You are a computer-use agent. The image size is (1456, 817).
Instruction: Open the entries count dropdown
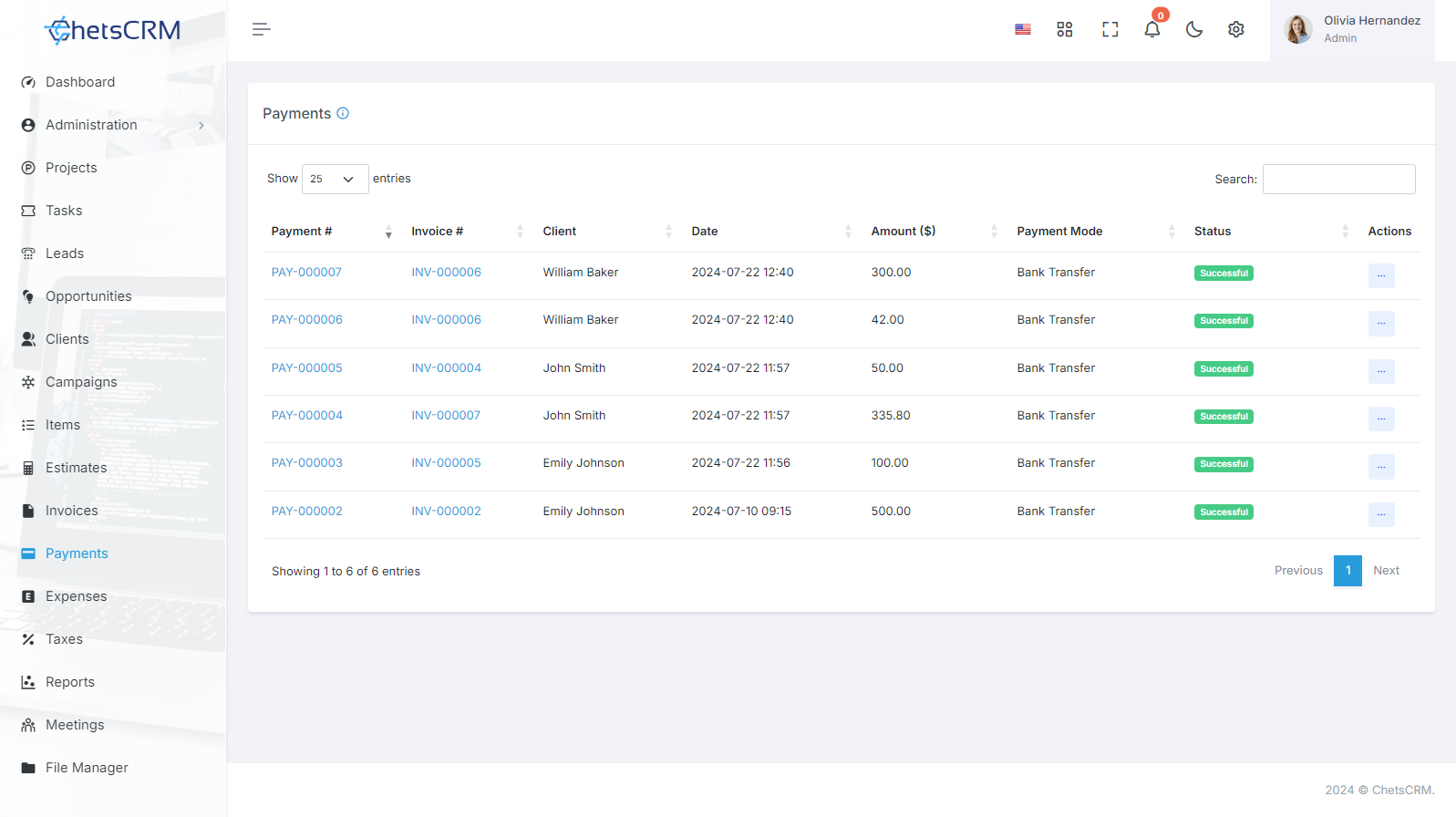(335, 179)
